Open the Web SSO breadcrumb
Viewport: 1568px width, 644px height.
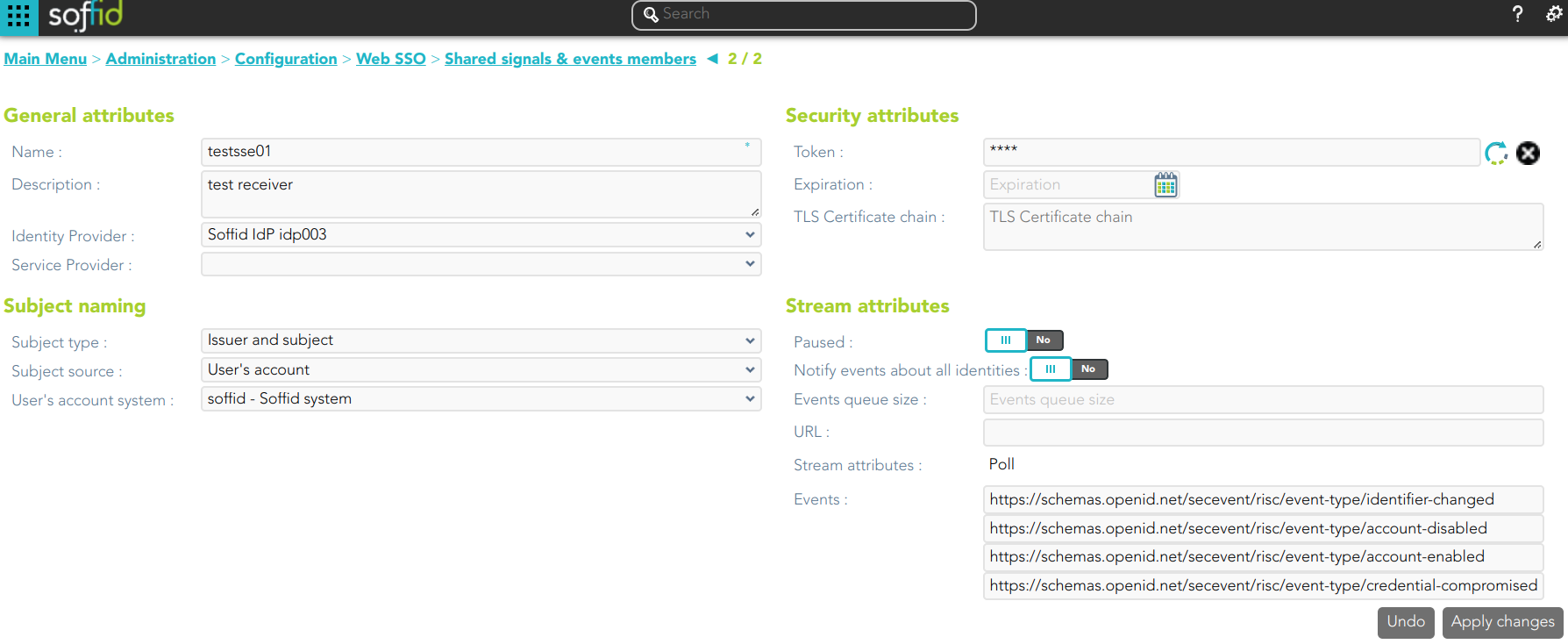[x=391, y=59]
